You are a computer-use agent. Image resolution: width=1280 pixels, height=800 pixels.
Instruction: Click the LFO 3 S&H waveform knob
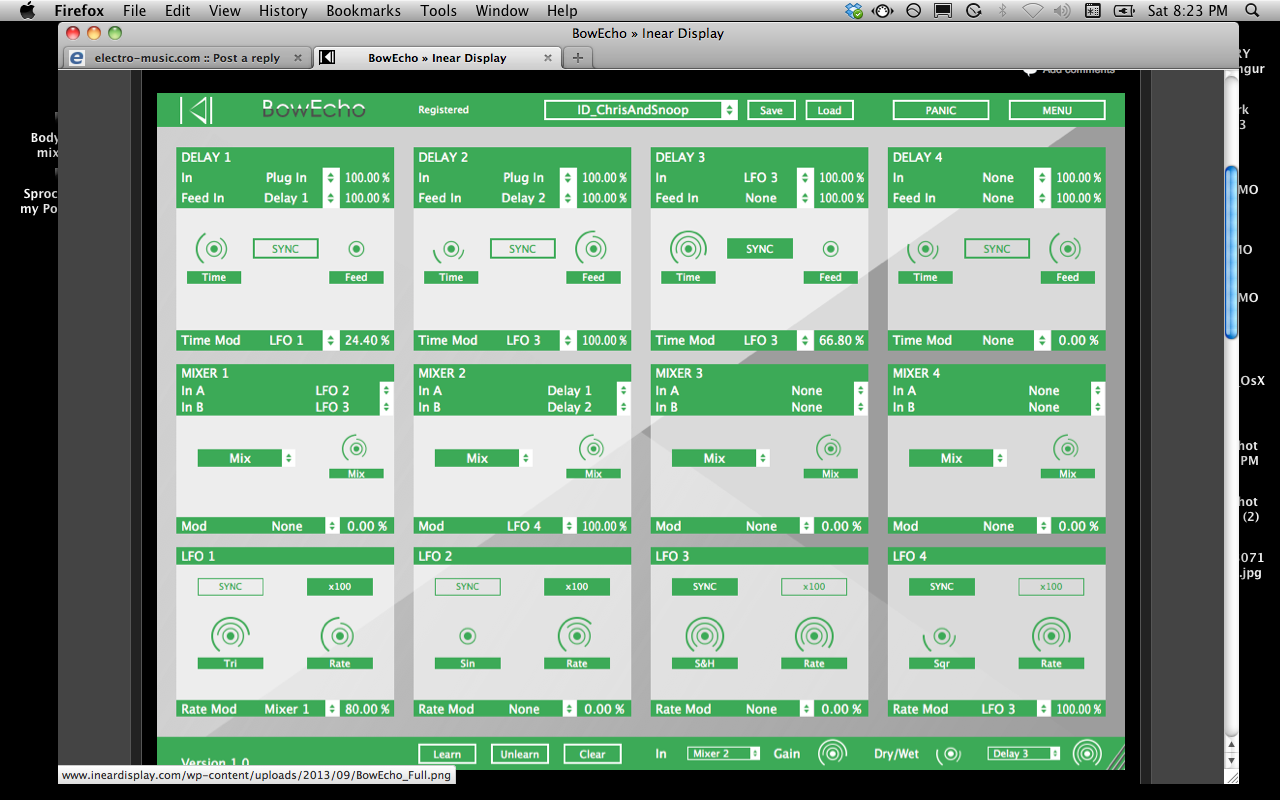pyautogui.click(x=704, y=635)
